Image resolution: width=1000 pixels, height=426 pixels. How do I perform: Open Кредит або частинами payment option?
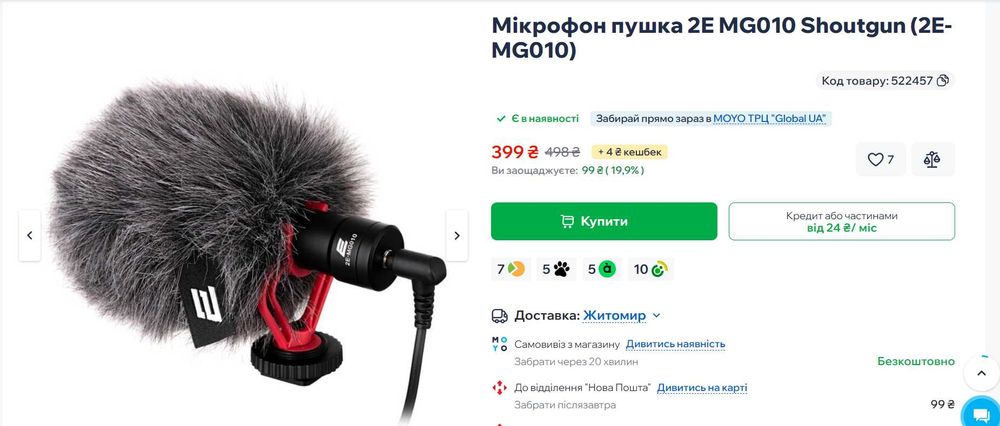pos(842,221)
